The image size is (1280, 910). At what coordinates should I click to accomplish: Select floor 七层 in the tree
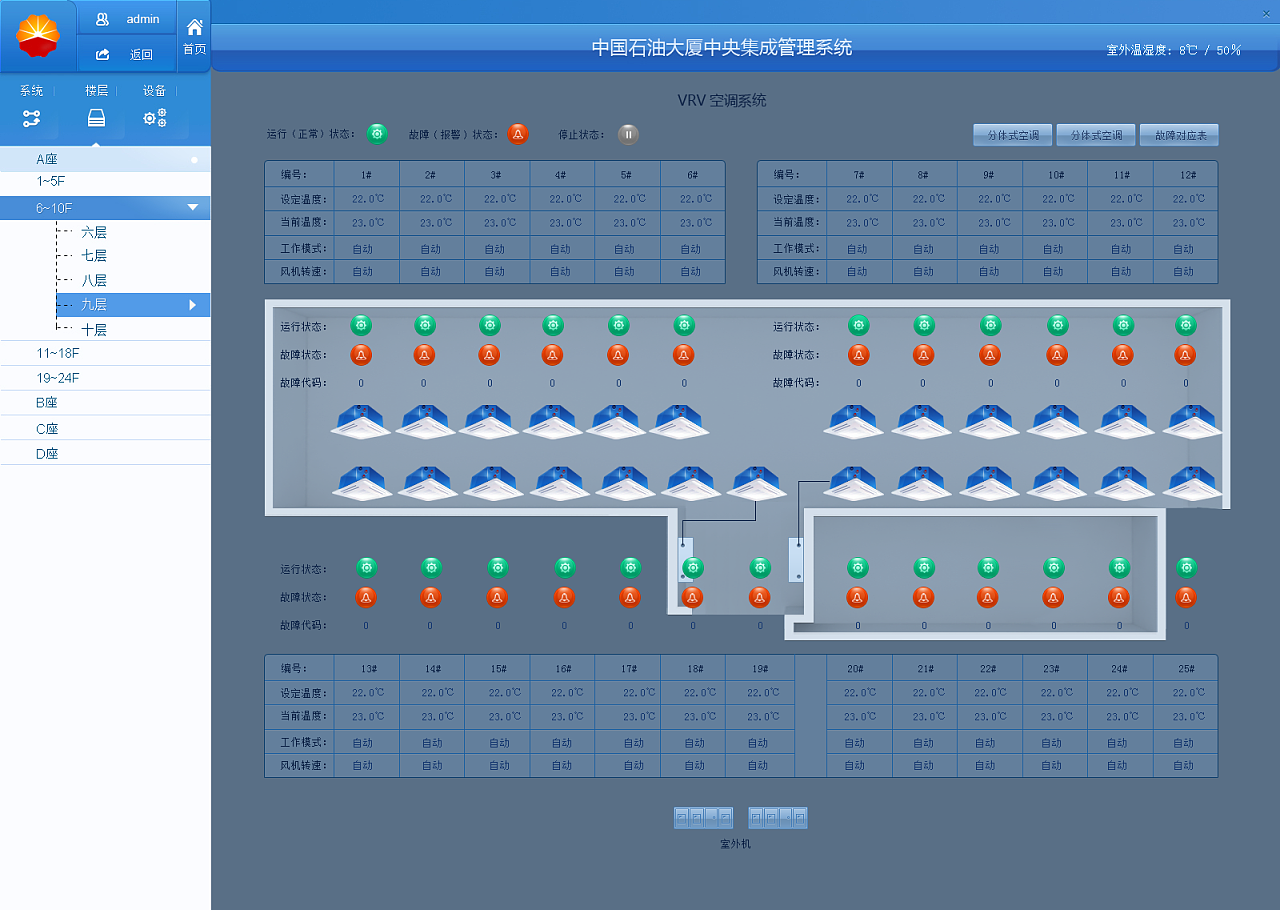(94, 256)
